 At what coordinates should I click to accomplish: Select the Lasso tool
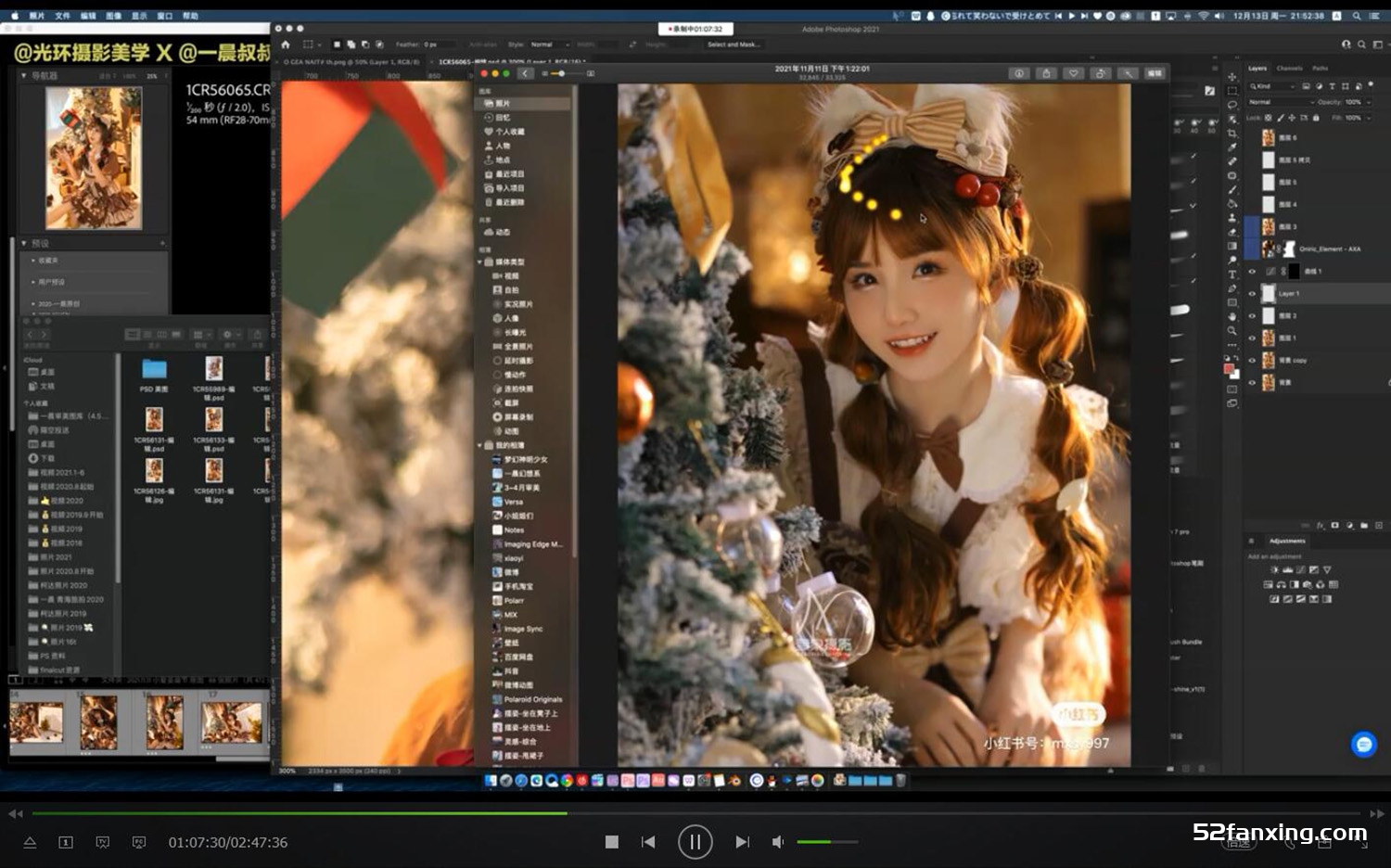pyautogui.click(x=1231, y=105)
